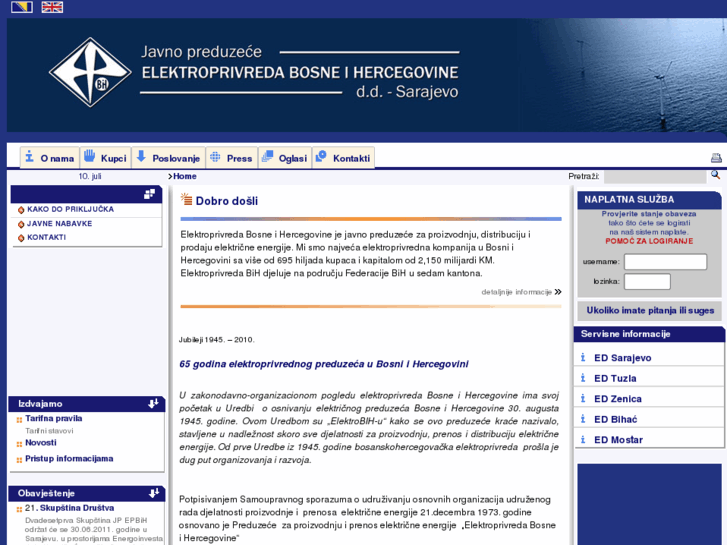Click the Home breadcrumb link
Screen dimensions: 727x545
click(185, 176)
